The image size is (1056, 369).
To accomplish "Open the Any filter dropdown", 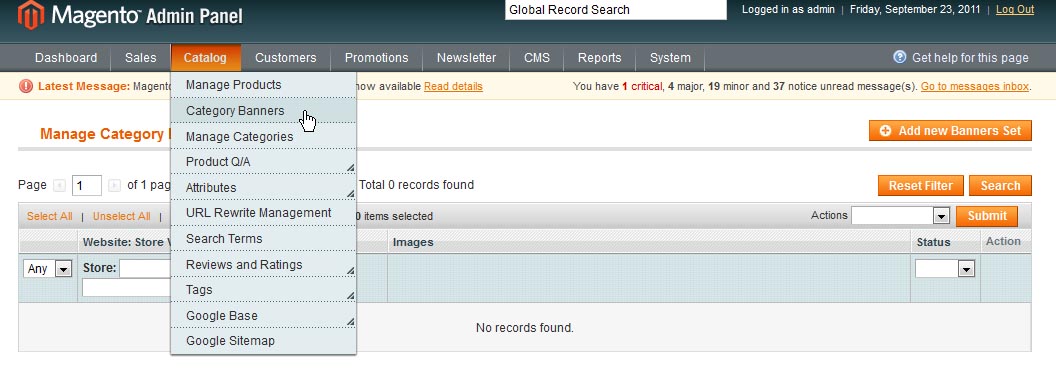I will click(47, 269).
